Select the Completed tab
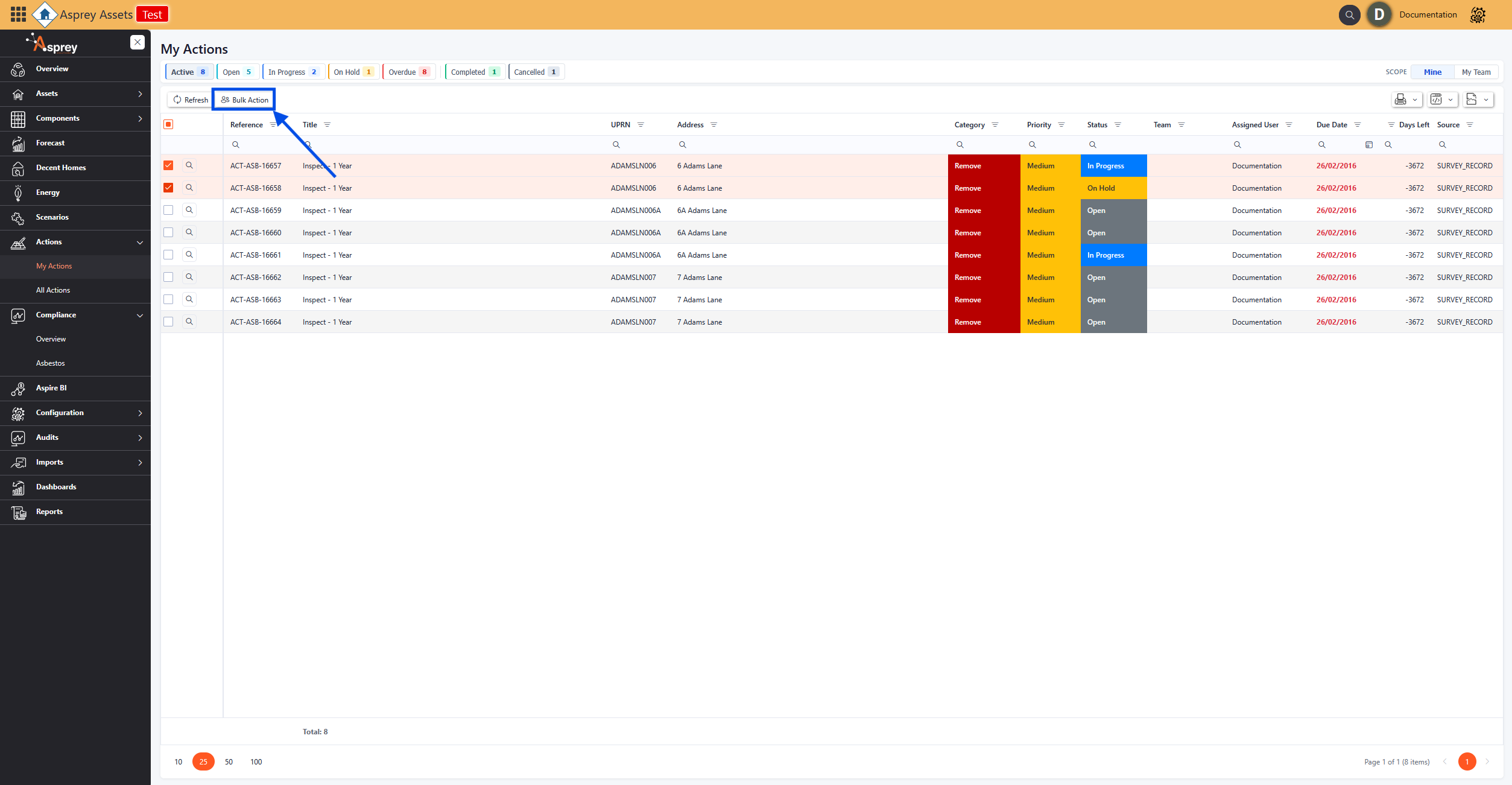This screenshot has width=1512, height=785. 474,72
